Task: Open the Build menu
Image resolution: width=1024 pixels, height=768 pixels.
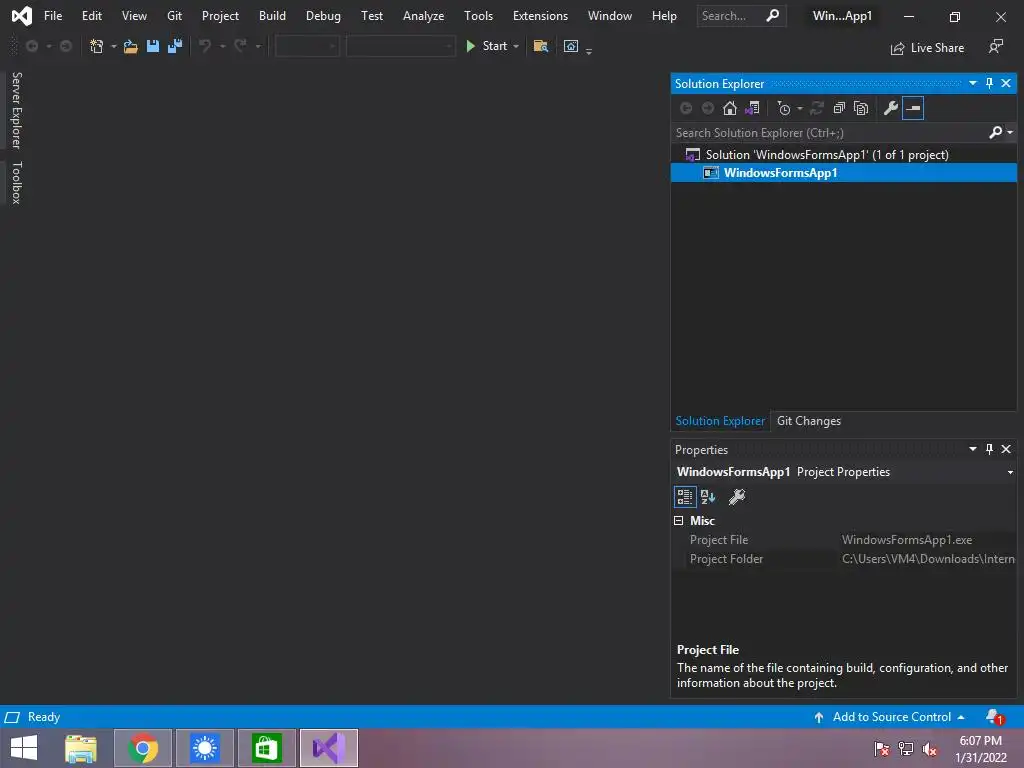Action: pyautogui.click(x=272, y=16)
